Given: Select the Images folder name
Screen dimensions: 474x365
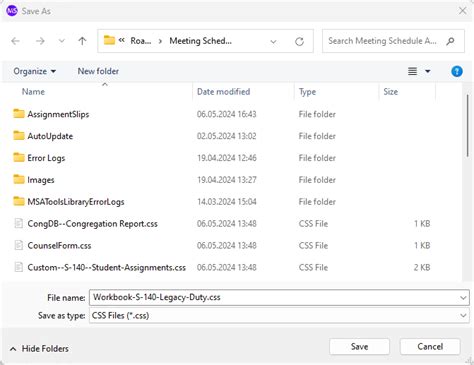Looking at the screenshot, I should (41, 180).
